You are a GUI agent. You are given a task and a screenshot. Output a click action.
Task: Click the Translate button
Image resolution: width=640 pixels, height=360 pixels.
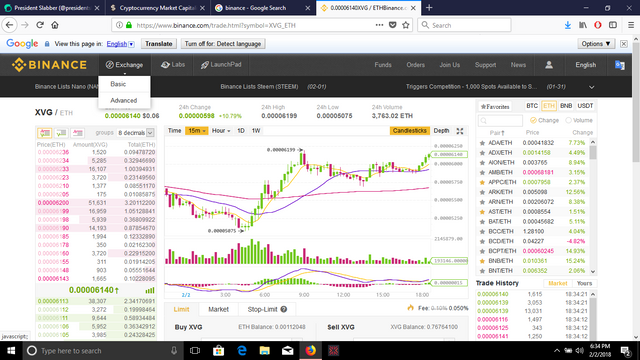[x=159, y=44]
